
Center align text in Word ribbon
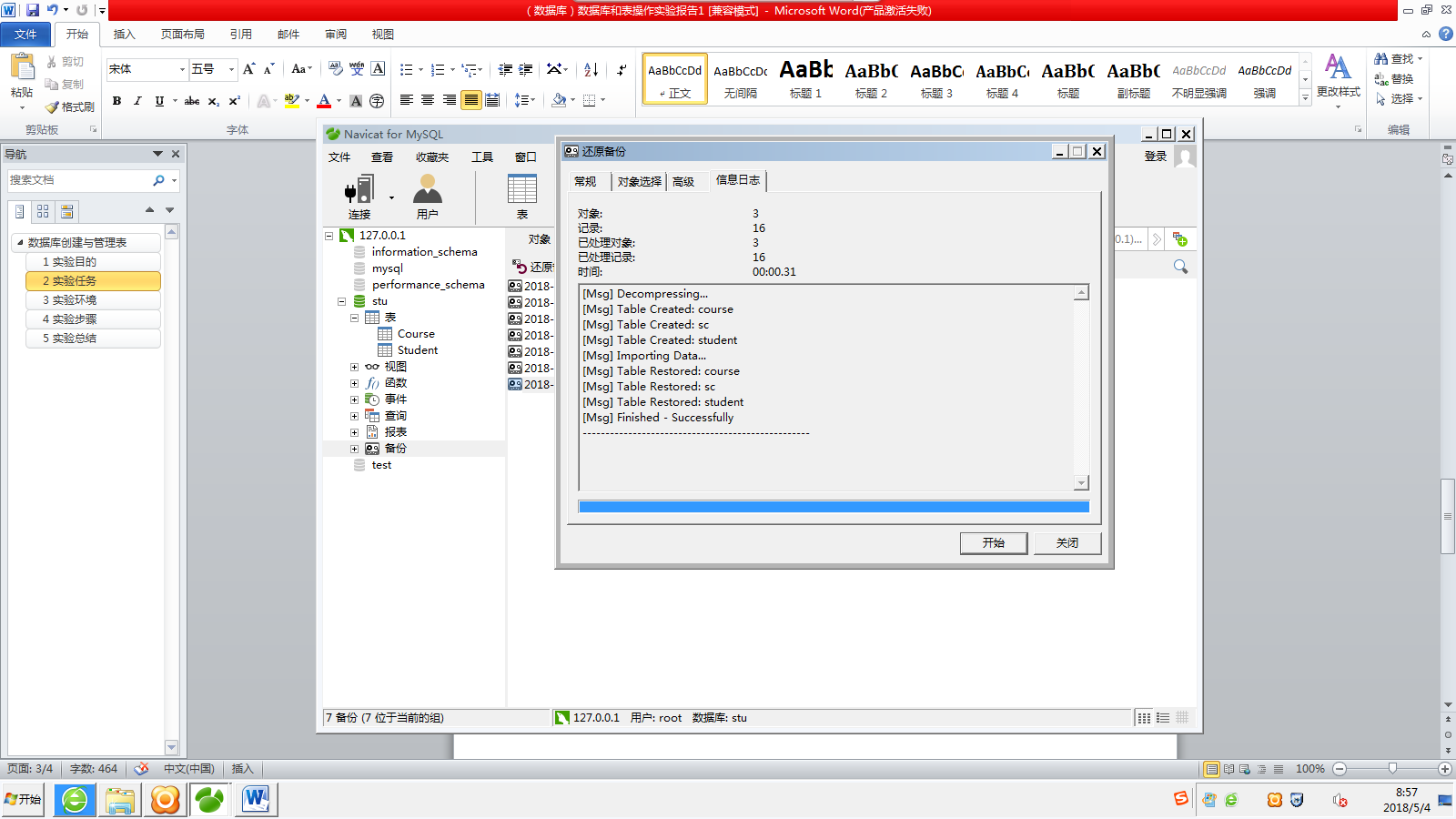(x=428, y=100)
